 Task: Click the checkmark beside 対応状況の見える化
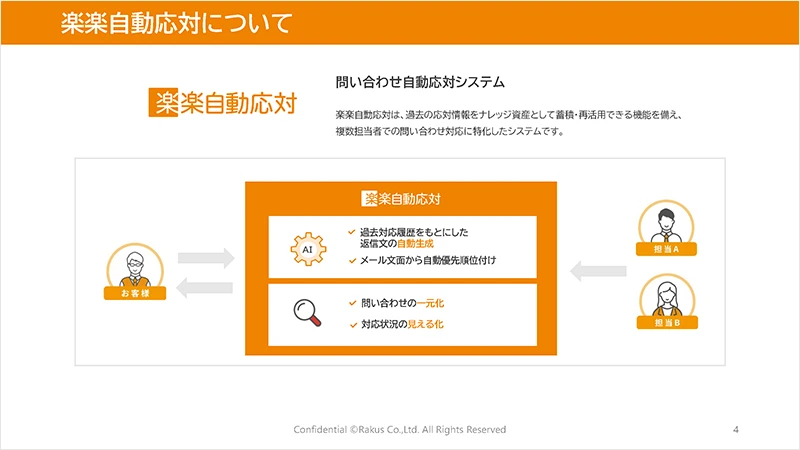point(353,324)
